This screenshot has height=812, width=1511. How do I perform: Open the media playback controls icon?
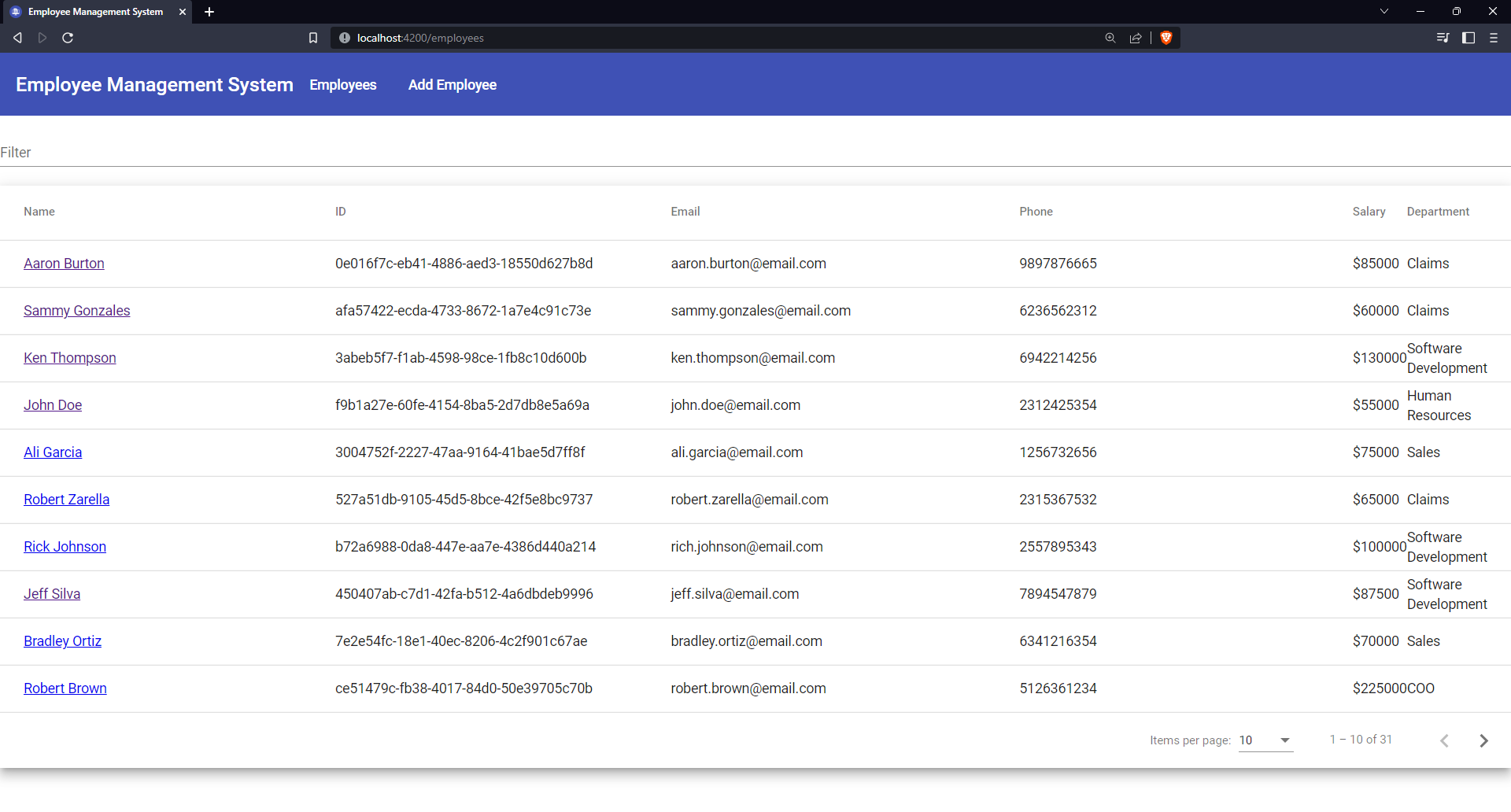1443,37
